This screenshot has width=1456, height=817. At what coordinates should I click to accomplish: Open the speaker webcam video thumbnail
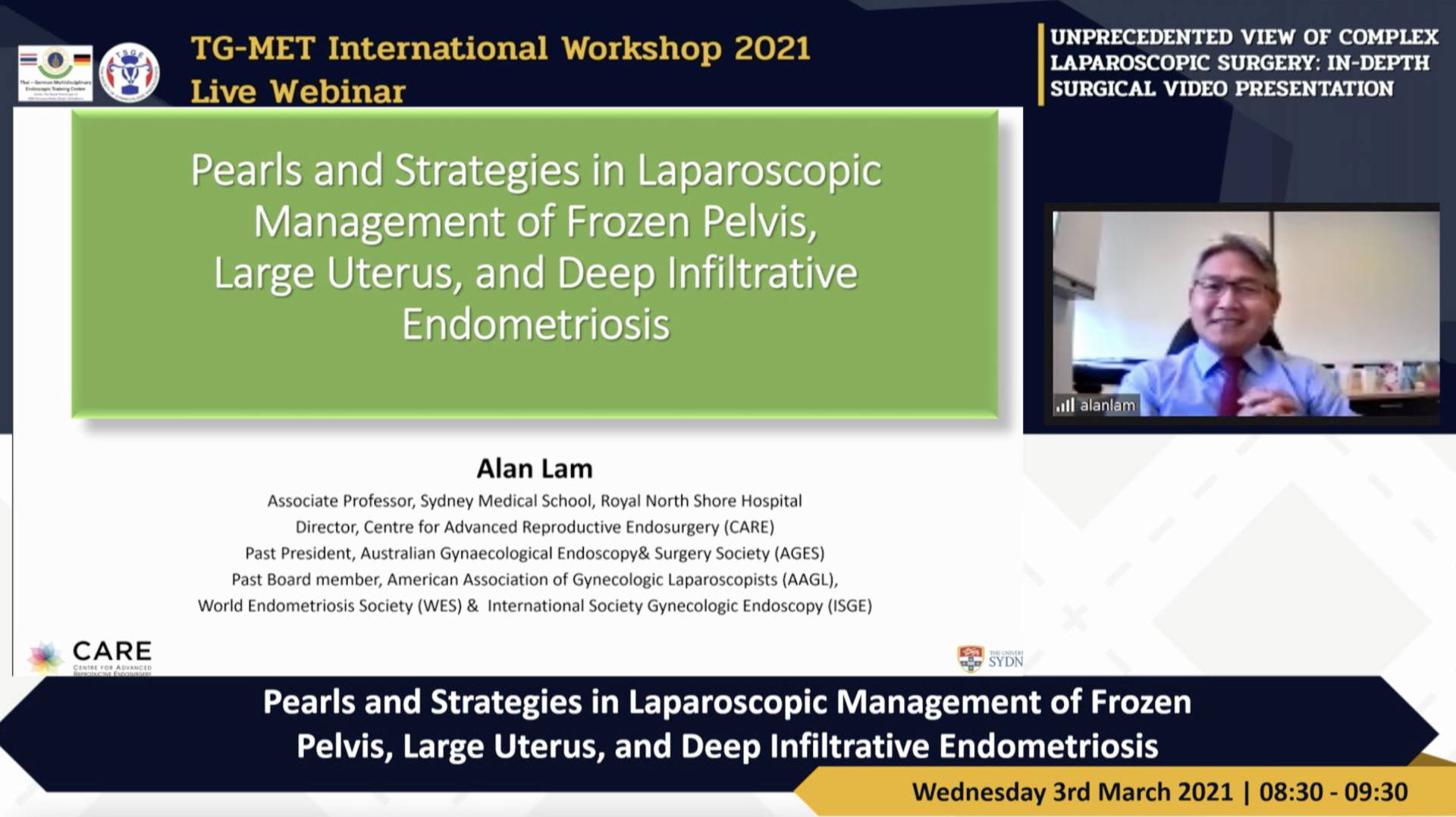click(x=1245, y=313)
